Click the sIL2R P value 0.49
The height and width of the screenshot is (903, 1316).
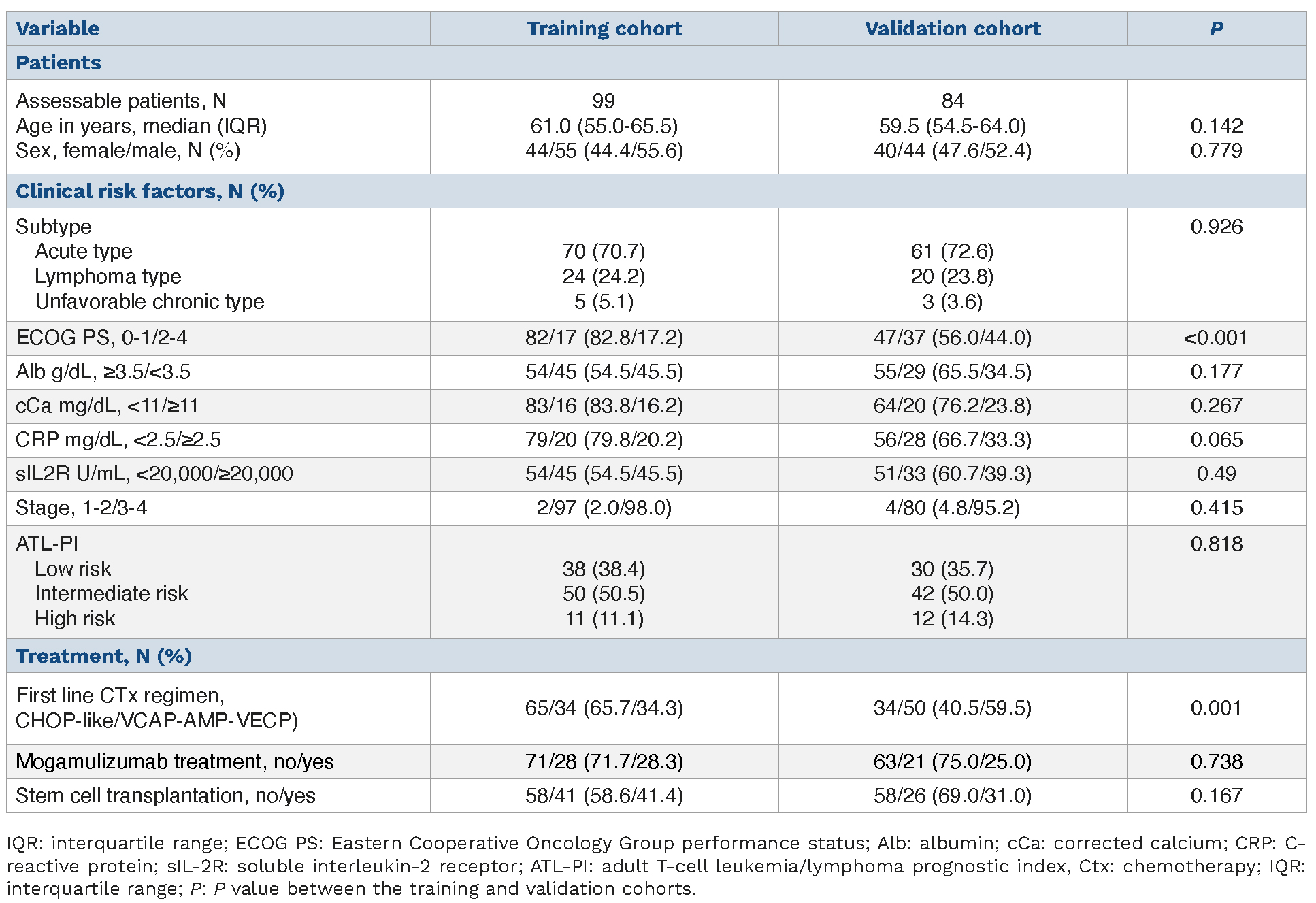[1216, 474]
